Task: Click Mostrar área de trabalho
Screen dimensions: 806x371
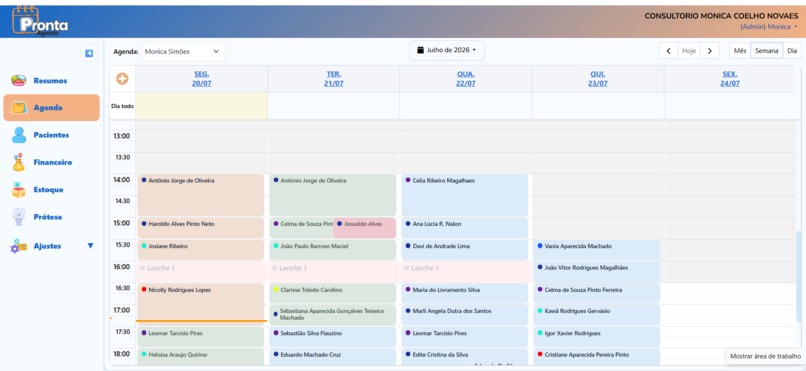Action: 765,356
